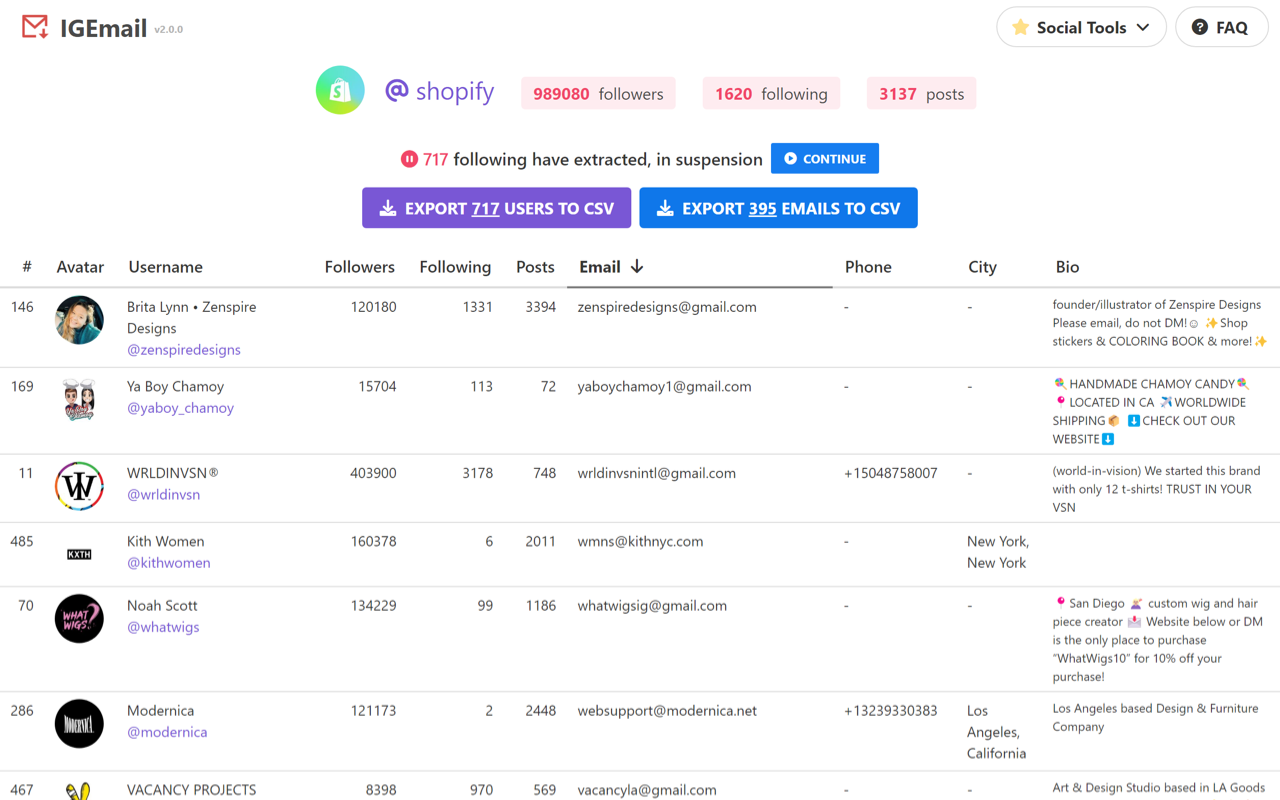Click row number 485

coord(22,541)
